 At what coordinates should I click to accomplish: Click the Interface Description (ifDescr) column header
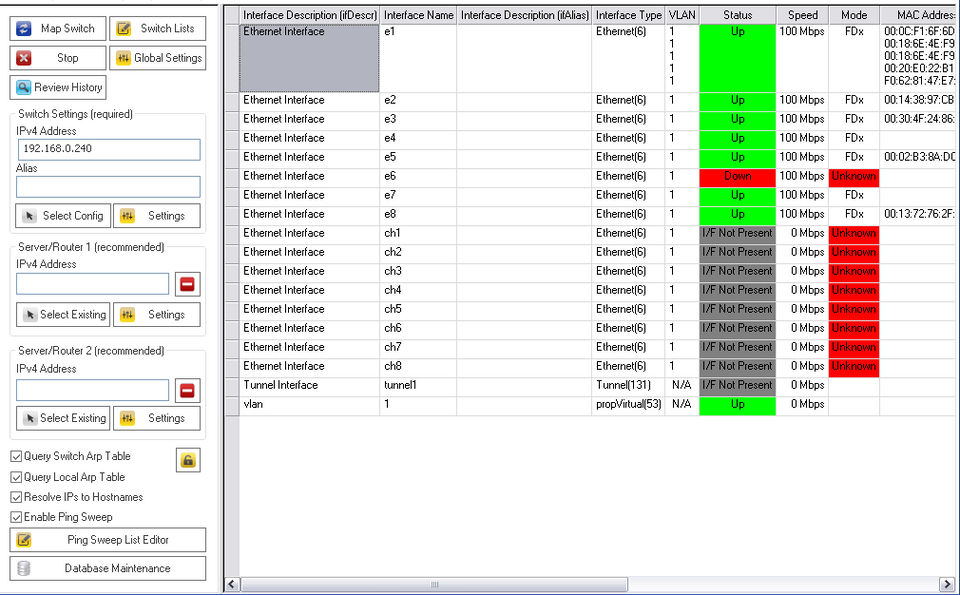(x=310, y=15)
